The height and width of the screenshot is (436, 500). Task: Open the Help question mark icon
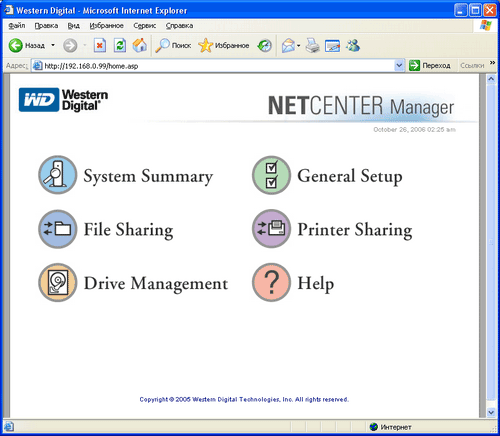pyautogui.click(x=271, y=282)
